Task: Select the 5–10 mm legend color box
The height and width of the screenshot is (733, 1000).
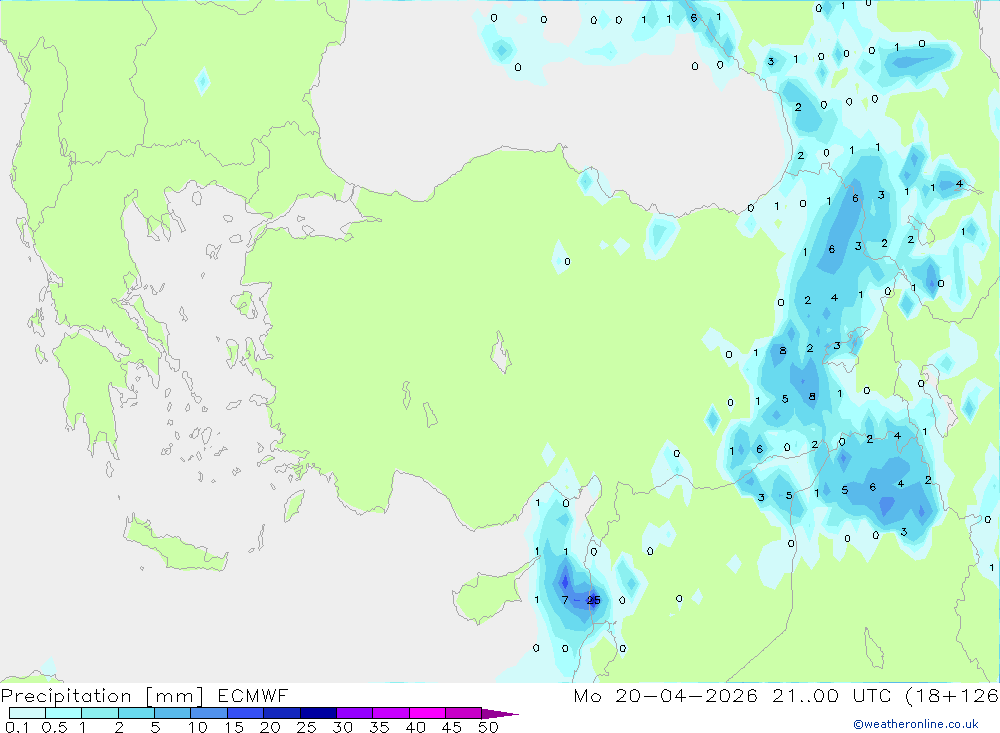Action: pos(173,713)
